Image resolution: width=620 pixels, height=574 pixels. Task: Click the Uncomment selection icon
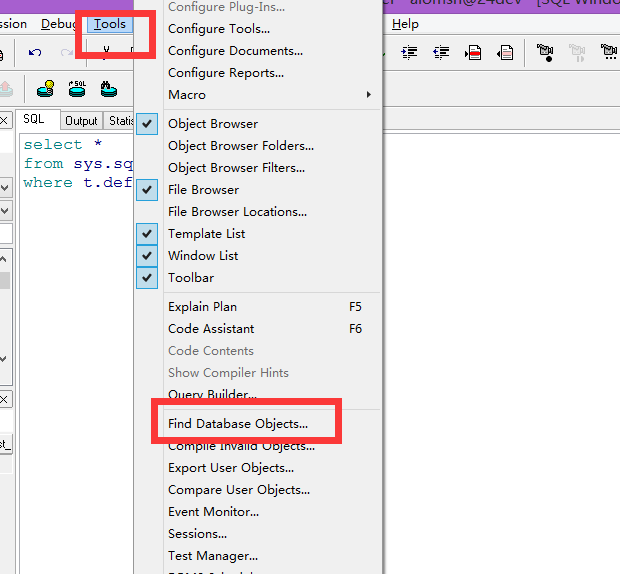point(505,53)
